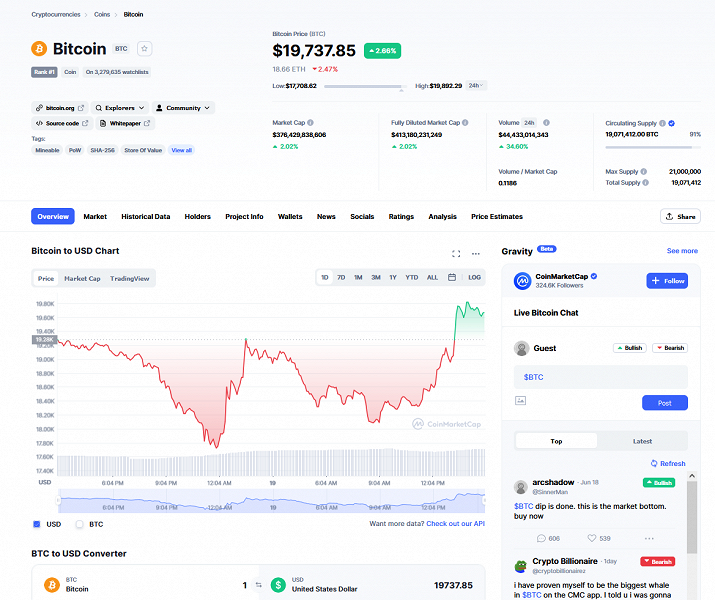Select the Latest tab in chat feed
The height and width of the screenshot is (600, 715).
(642, 441)
